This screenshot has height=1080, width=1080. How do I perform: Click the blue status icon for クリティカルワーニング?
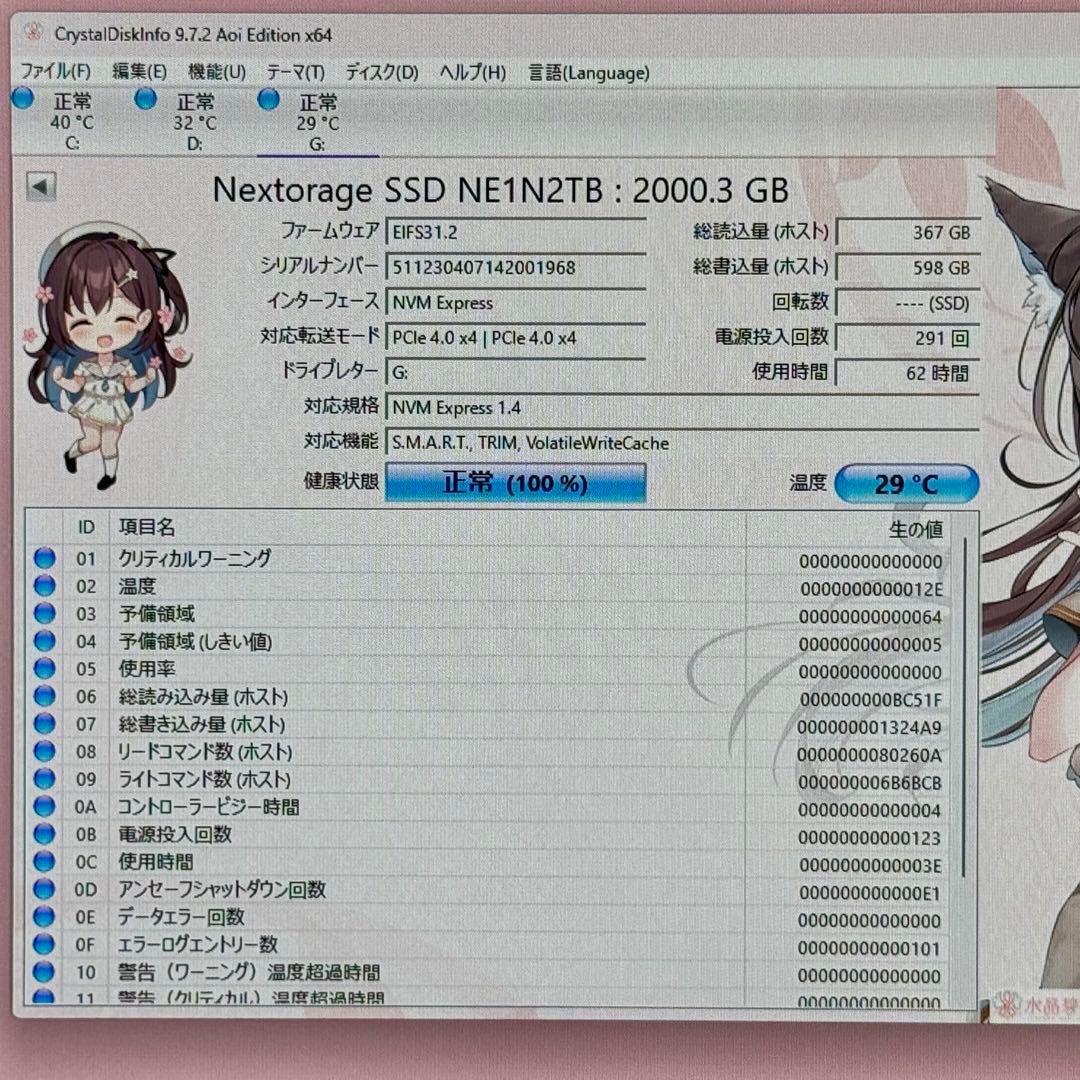tap(45, 557)
